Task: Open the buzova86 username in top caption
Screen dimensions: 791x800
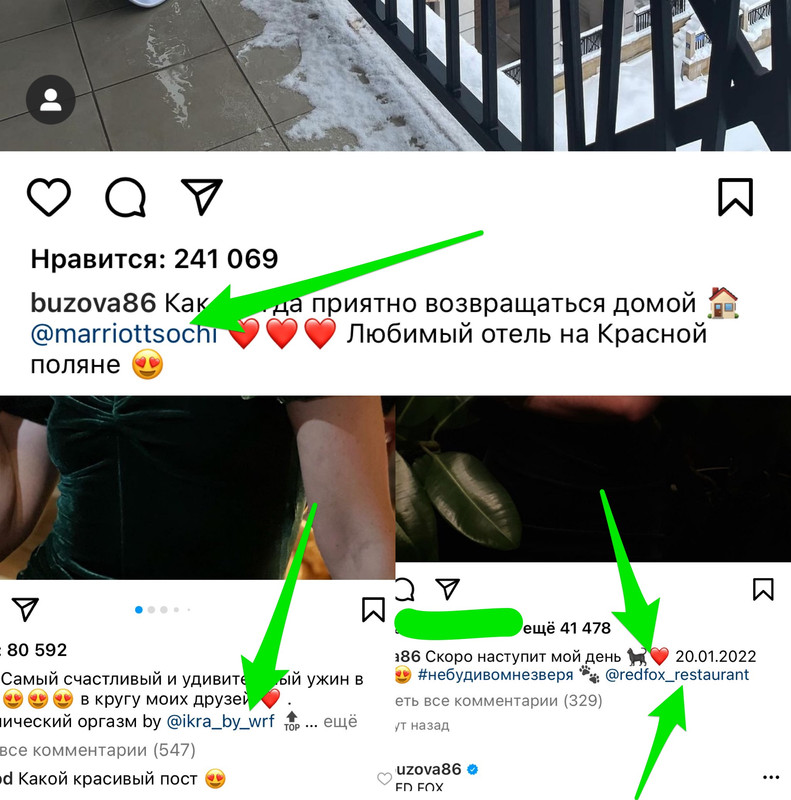Action: [93, 303]
